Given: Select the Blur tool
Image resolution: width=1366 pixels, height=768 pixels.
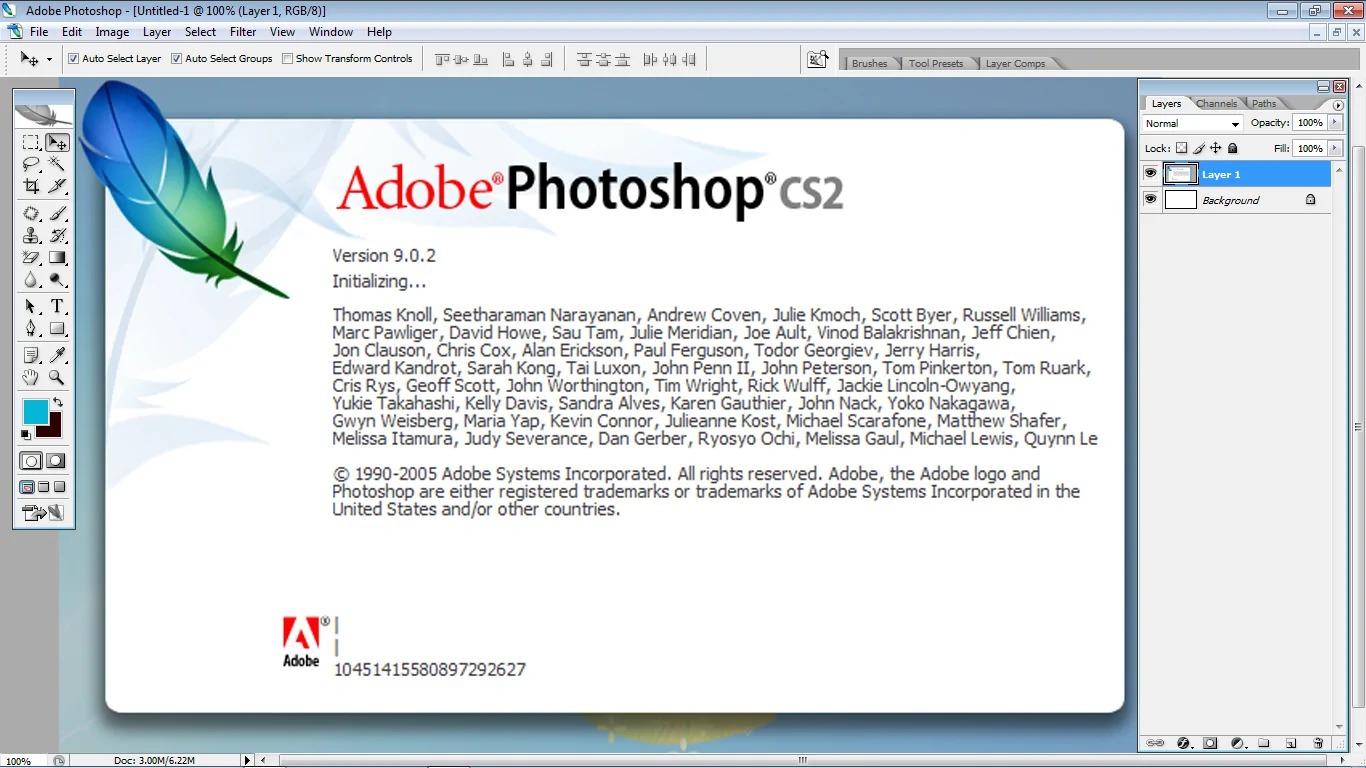Looking at the screenshot, I should coord(31,280).
